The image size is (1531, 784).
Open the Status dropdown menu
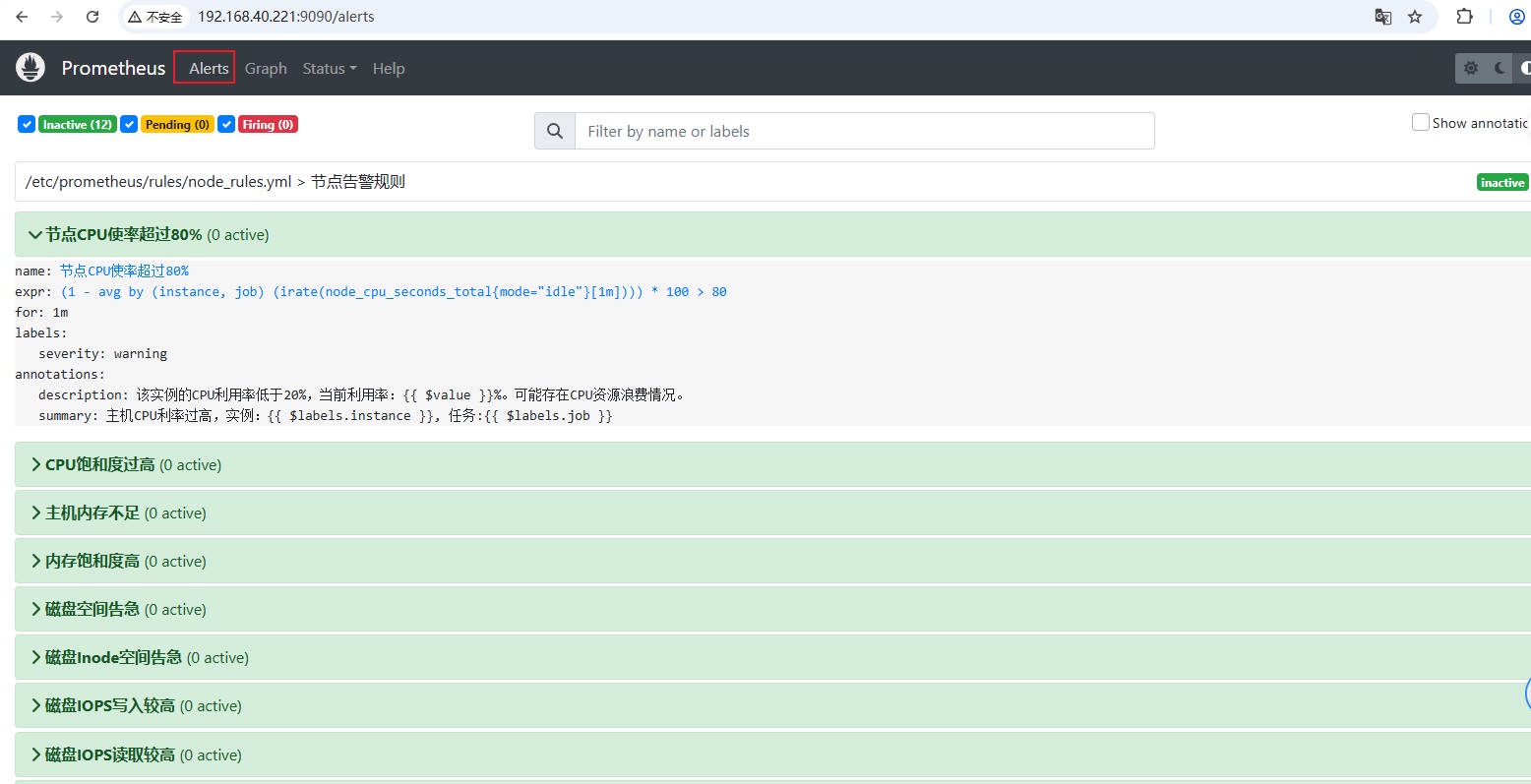(329, 68)
